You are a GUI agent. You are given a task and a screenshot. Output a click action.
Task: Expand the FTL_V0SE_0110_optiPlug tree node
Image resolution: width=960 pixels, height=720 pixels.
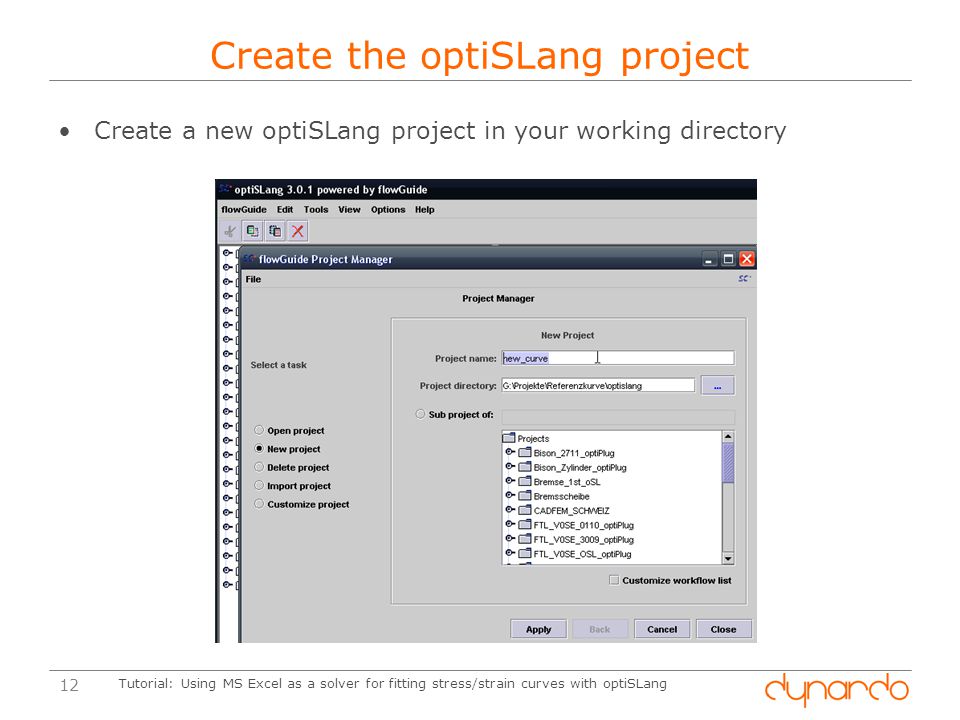click(x=509, y=524)
